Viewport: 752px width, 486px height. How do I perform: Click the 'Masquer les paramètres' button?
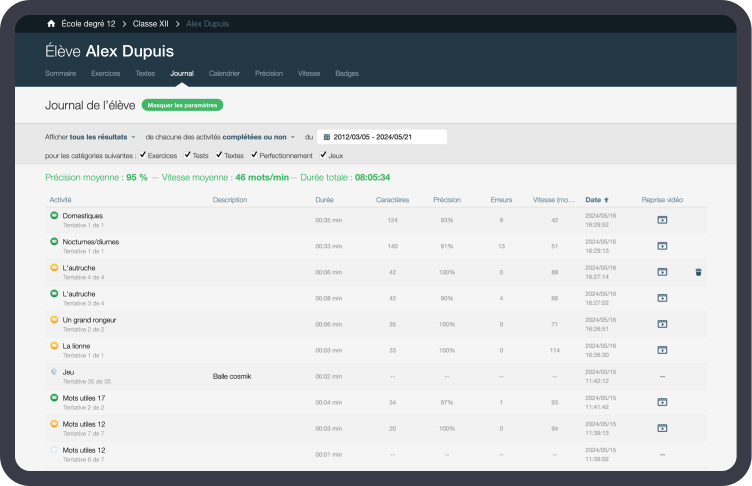tap(182, 105)
